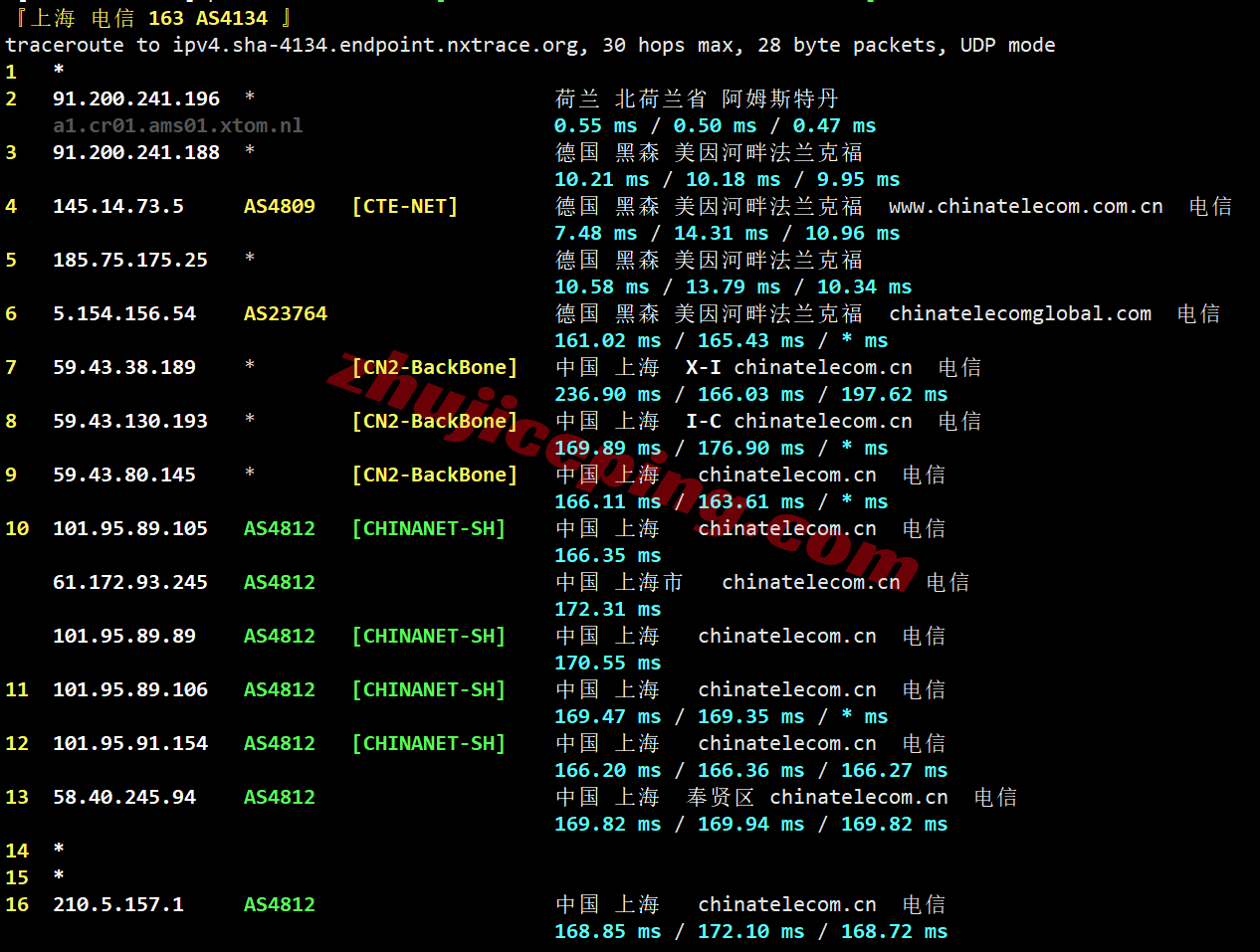
Task: Click latency value 10.21 ms
Action: [602, 179]
